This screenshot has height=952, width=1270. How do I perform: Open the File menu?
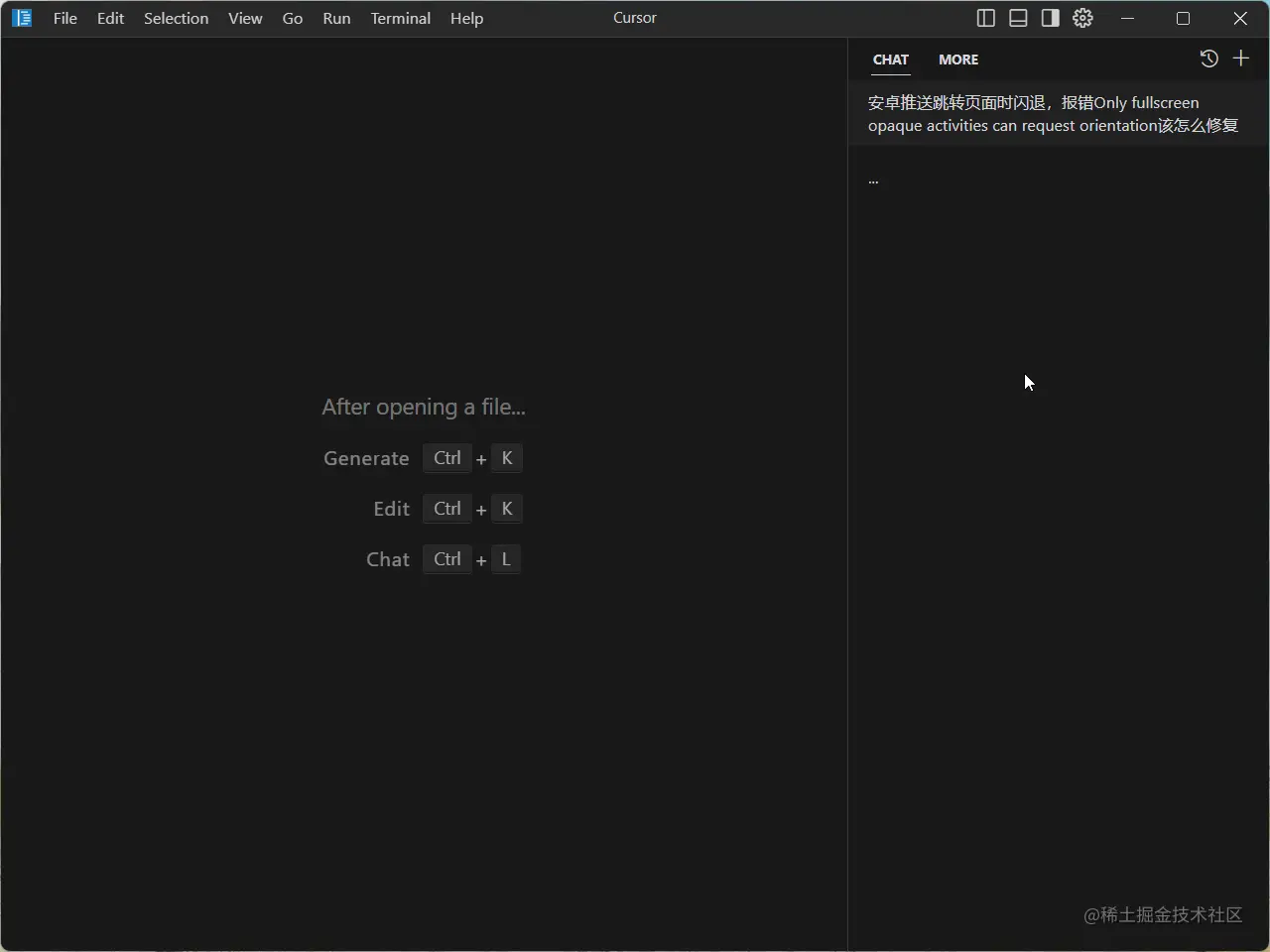[x=65, y=18]
